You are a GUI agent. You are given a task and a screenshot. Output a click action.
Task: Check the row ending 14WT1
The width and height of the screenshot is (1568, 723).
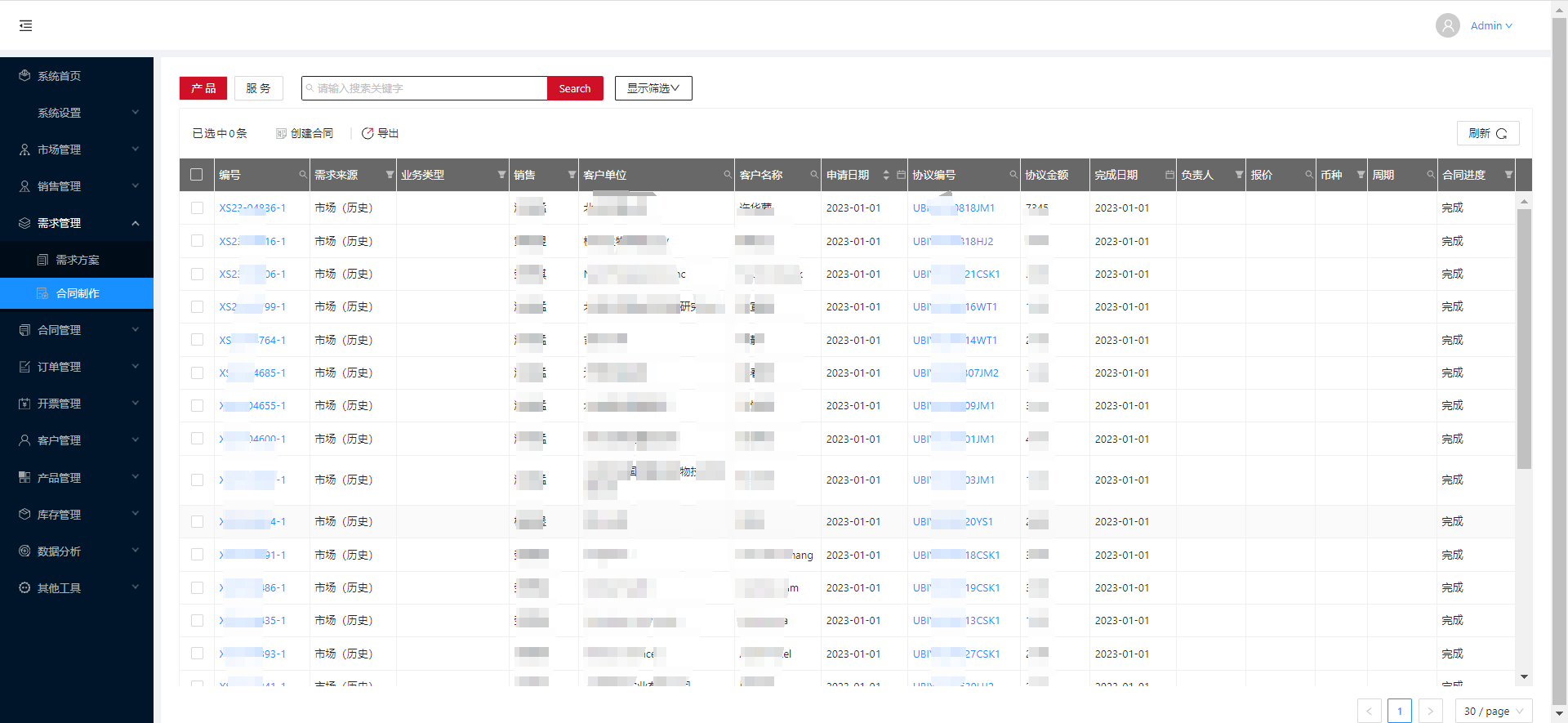click(x=197, y=340)
